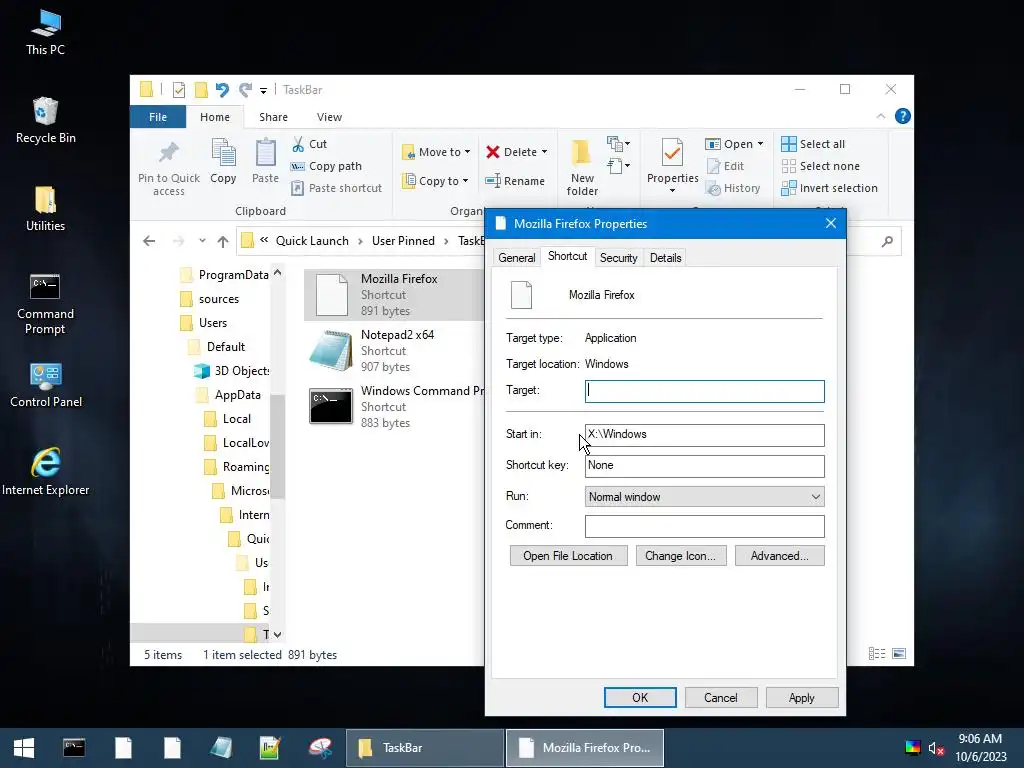The image size is (1024, 768).
Task: Click Select none in ribbon
Action: (820, 166)
